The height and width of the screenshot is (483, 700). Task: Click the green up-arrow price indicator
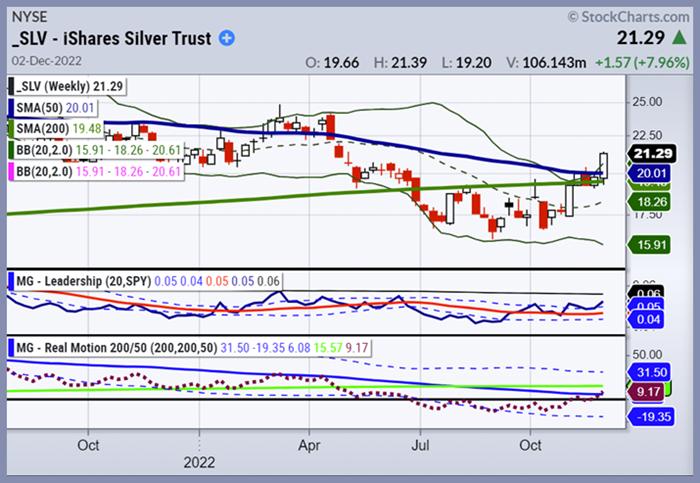[x=679, y=37]
